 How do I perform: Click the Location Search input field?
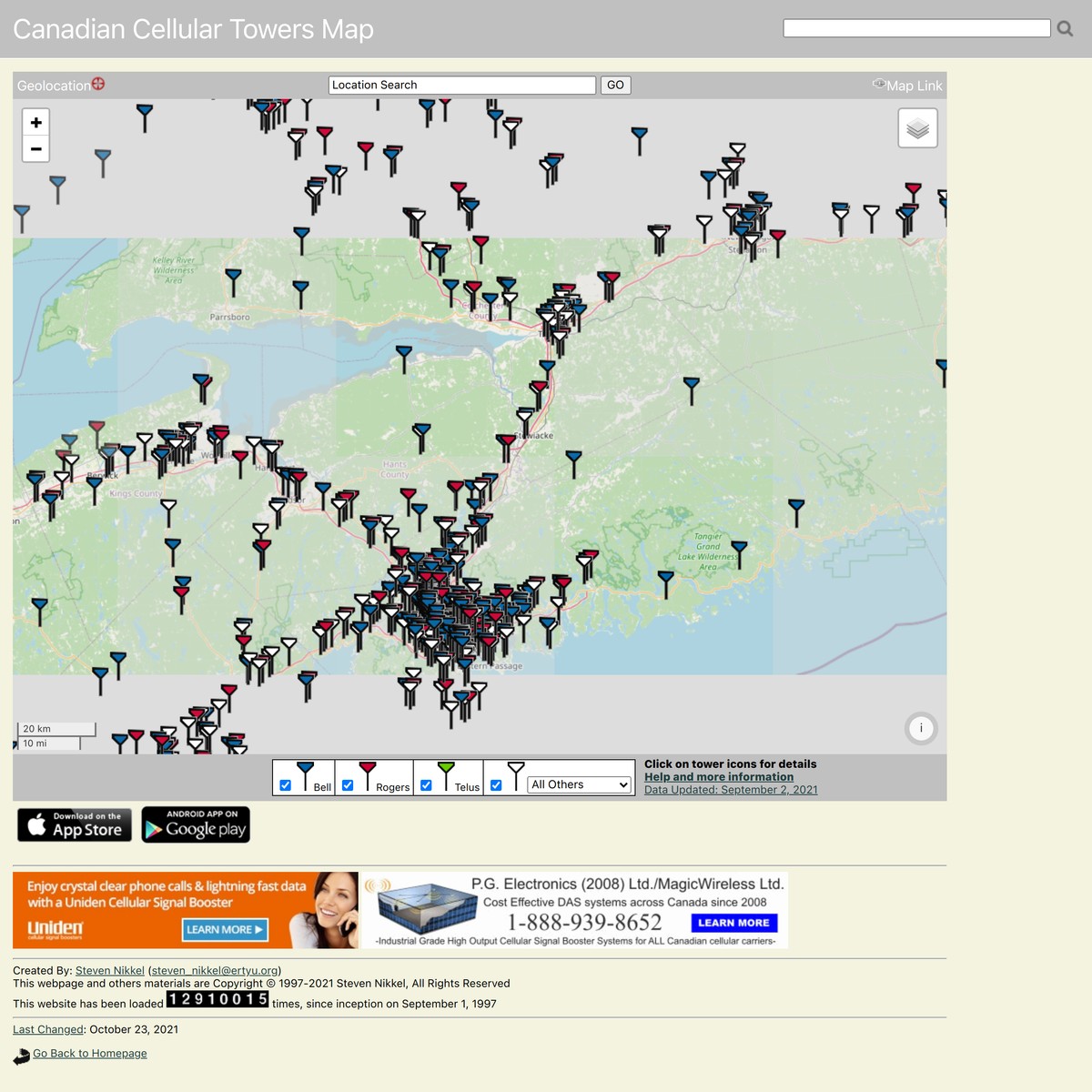(461, 85)
